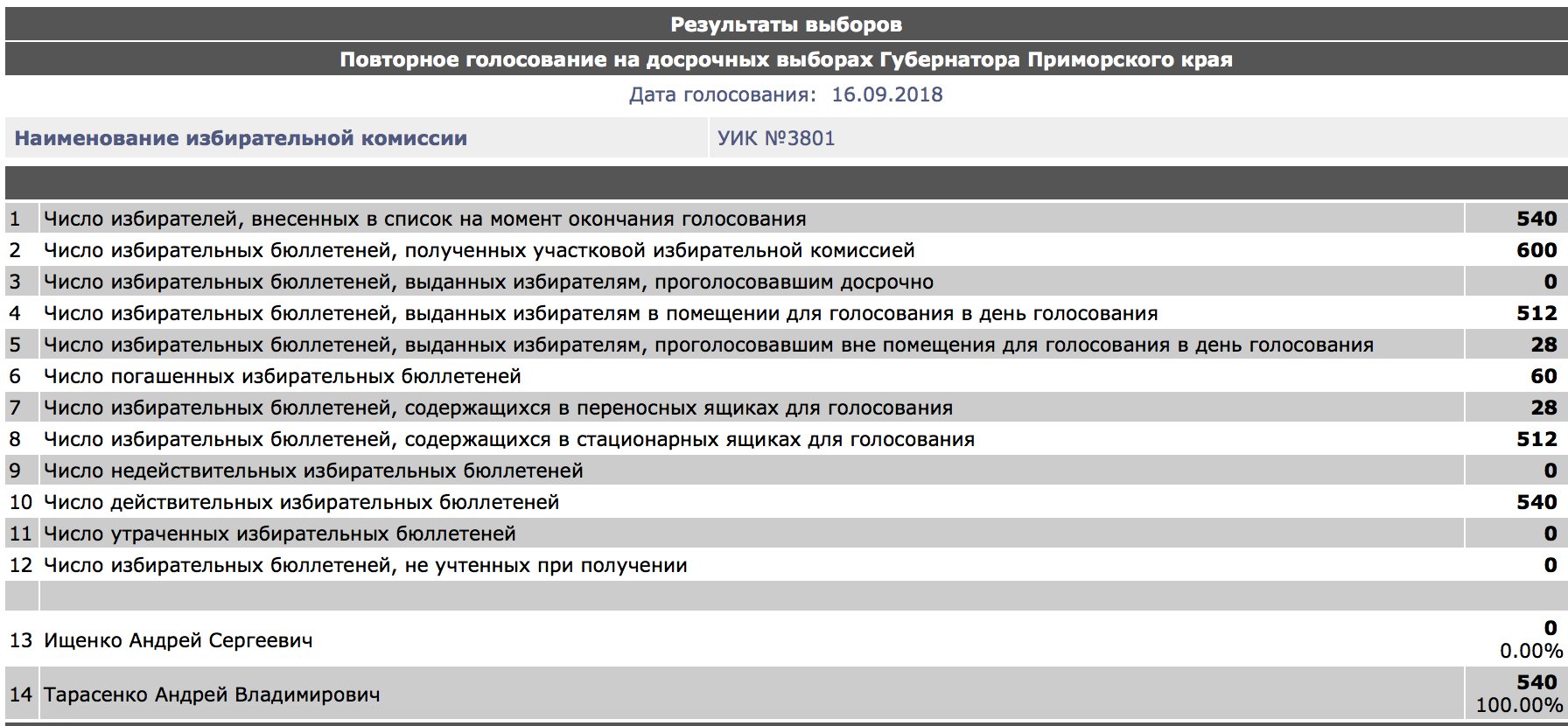The height and width of the screenshot is (726, 1568).
Task: Select row 5 outside-premises ballots text
Action: (x=709, y=345)
